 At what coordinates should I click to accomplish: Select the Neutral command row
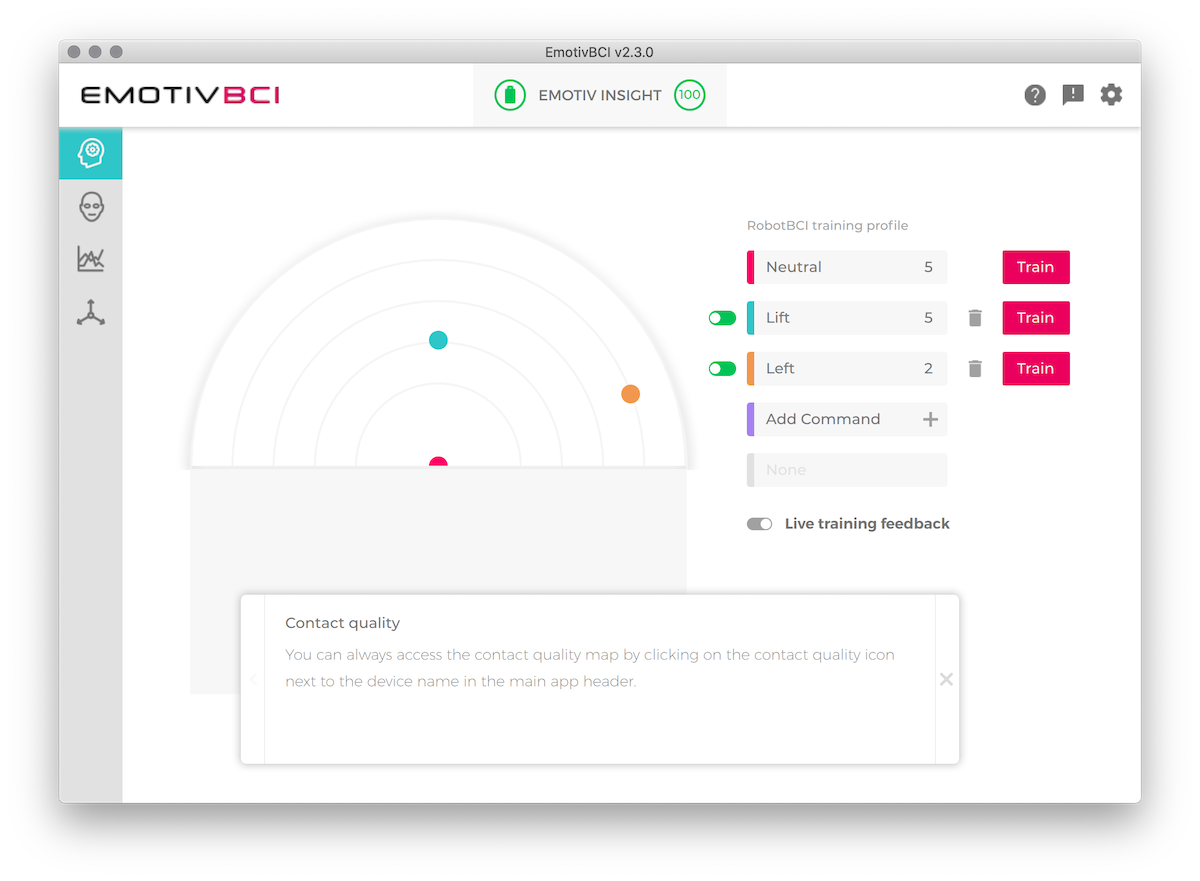(847, 267)
